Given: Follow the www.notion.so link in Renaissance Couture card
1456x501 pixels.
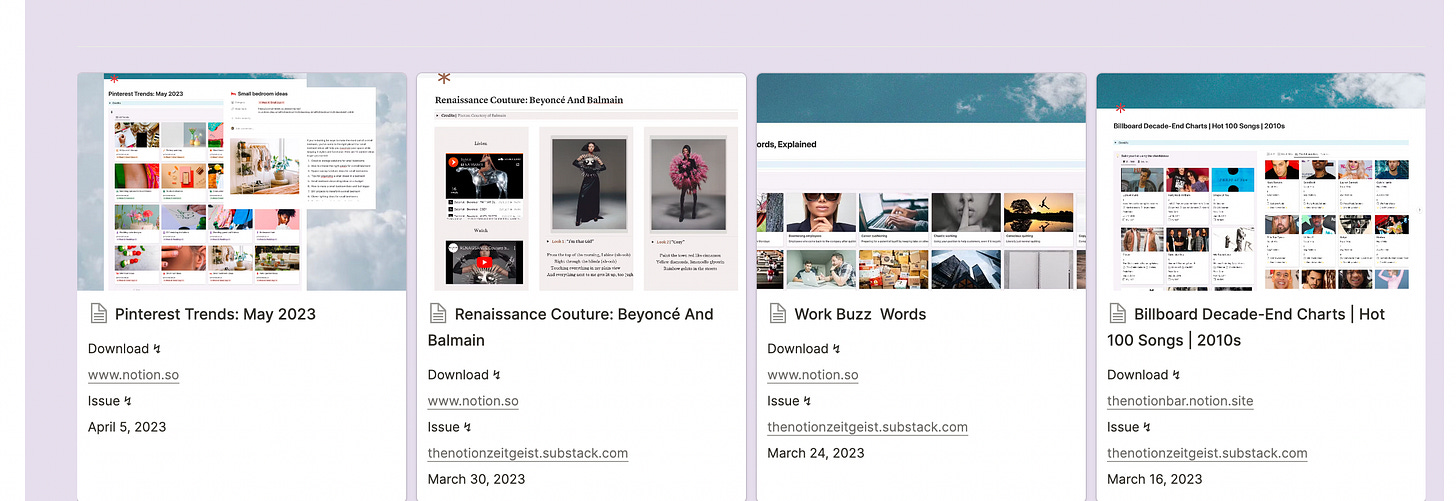Looking at the screenshot, I should click(473, 401).
